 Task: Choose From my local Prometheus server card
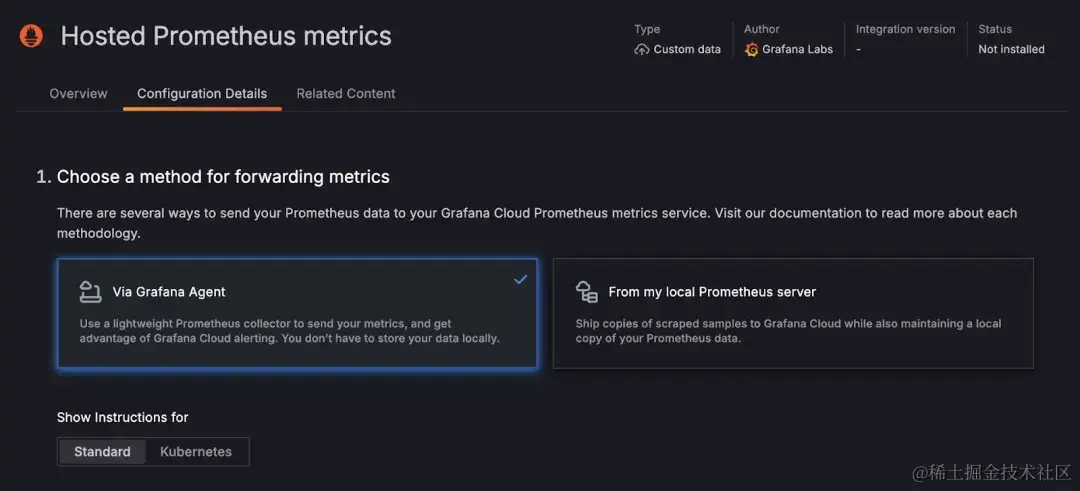tap(793, 313)
